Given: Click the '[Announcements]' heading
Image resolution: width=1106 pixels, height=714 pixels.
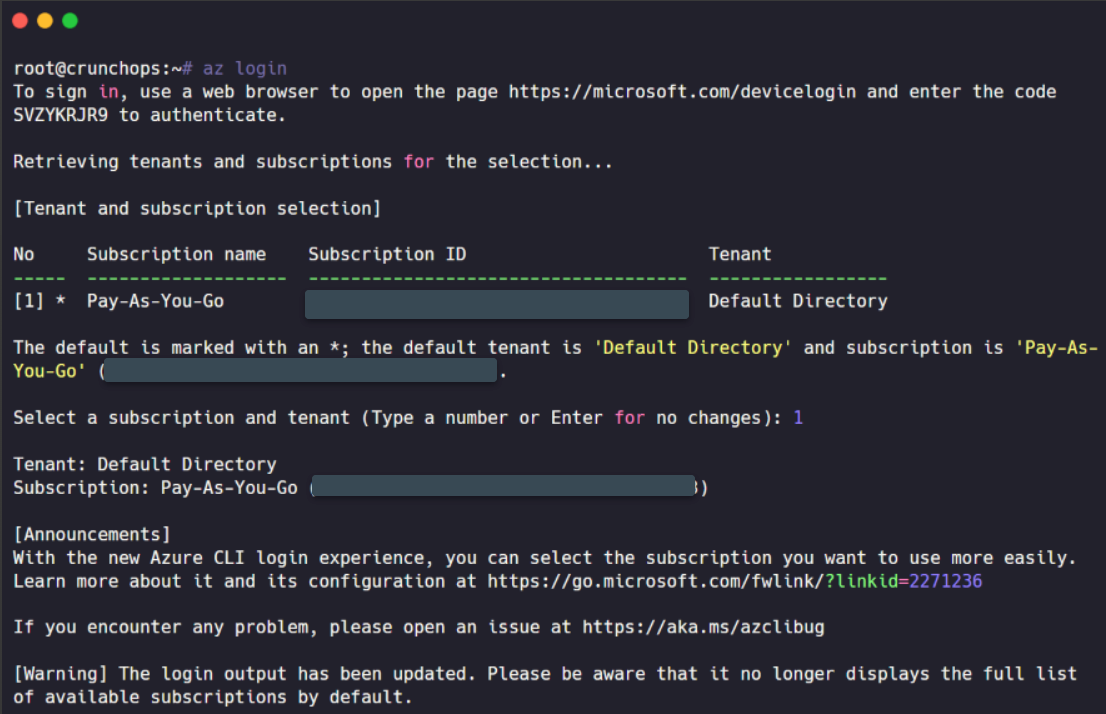Looking at the screenshot, I should [x=92, y=534].
